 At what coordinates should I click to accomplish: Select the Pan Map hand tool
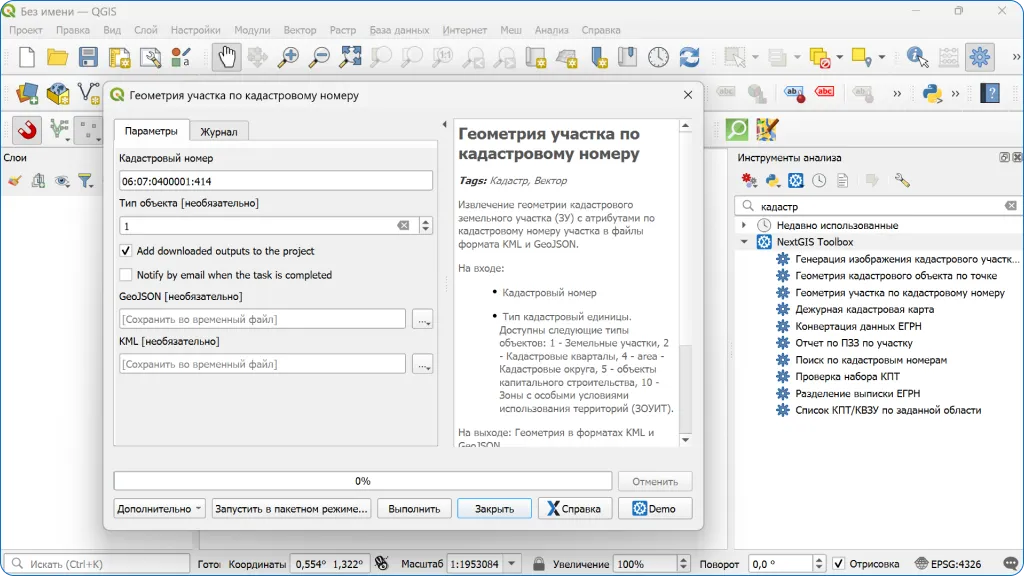click(x=227, y=57)
